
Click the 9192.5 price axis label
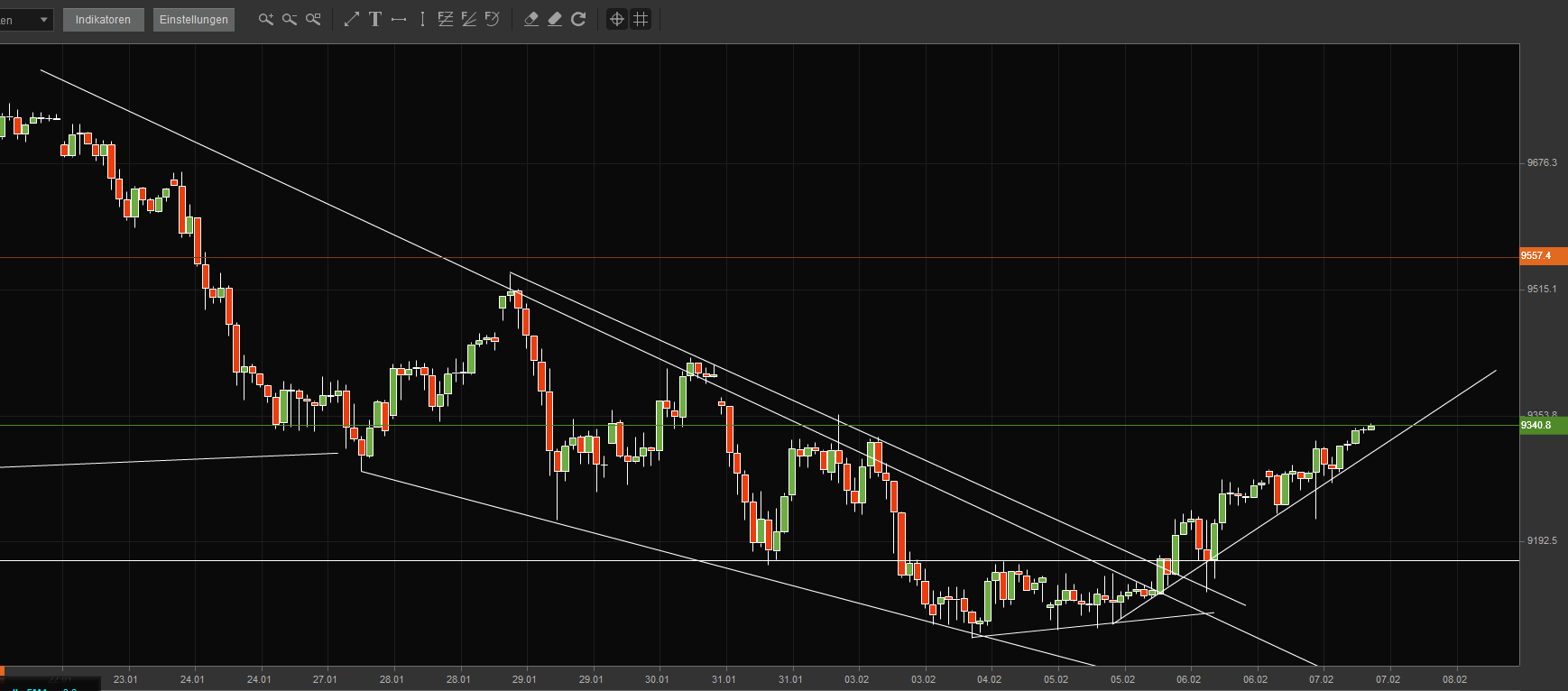(1542, 541)
